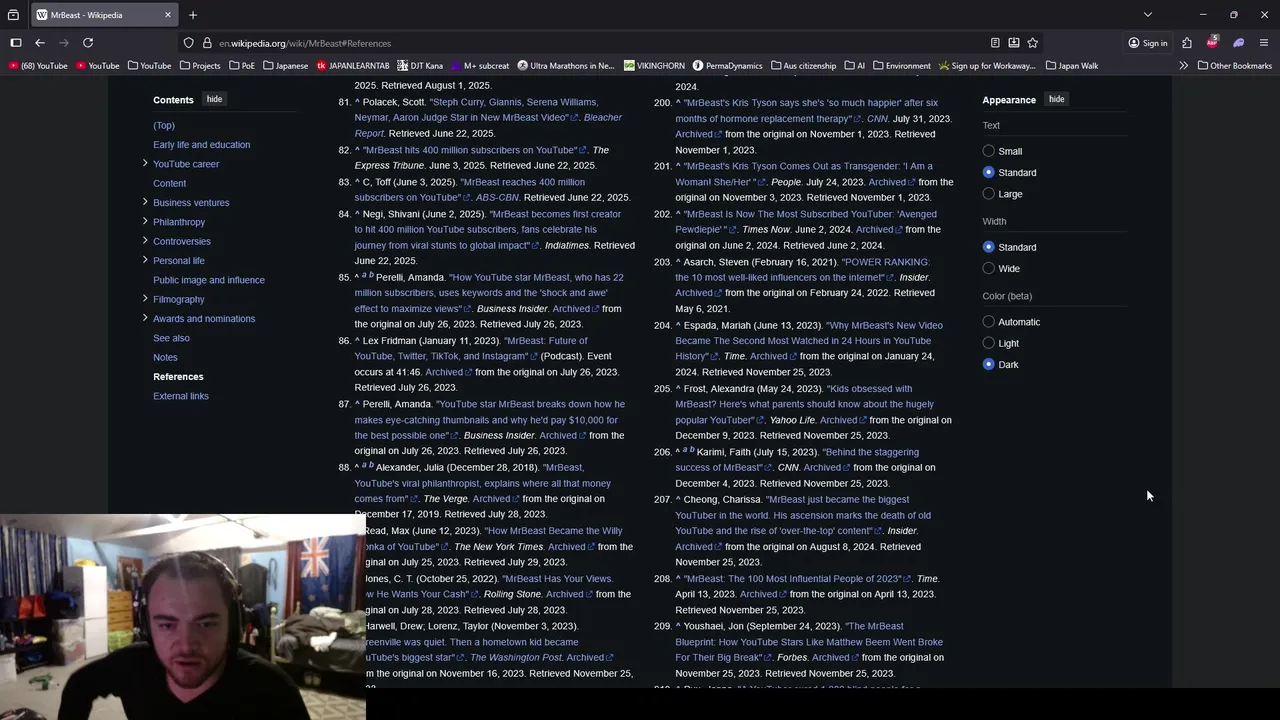Open the Projects bookmark folder
Viewport: 1280px width, 720px height.
(x=200, y=66)
